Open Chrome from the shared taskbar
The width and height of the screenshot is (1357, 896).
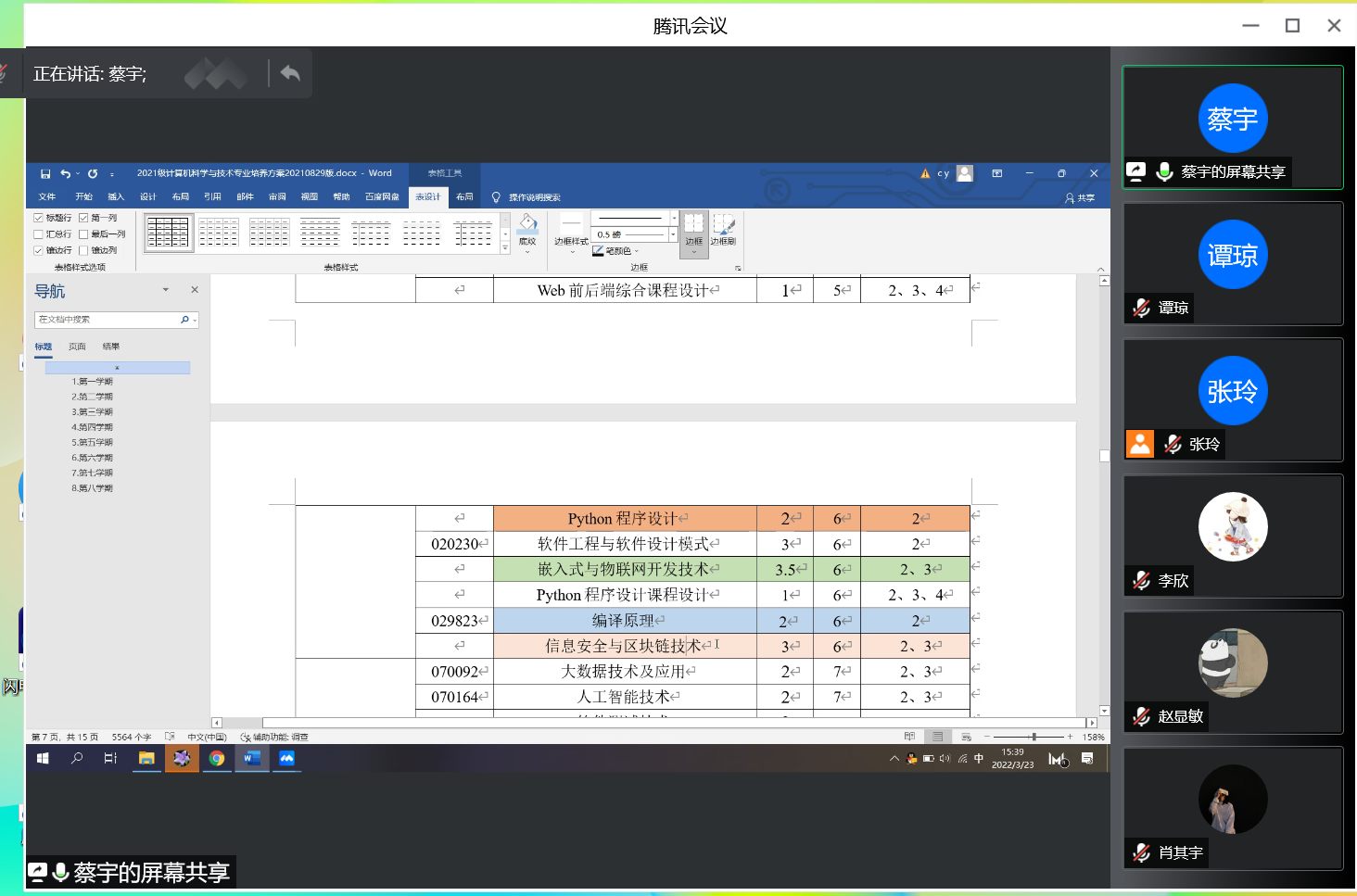[216, 758]
